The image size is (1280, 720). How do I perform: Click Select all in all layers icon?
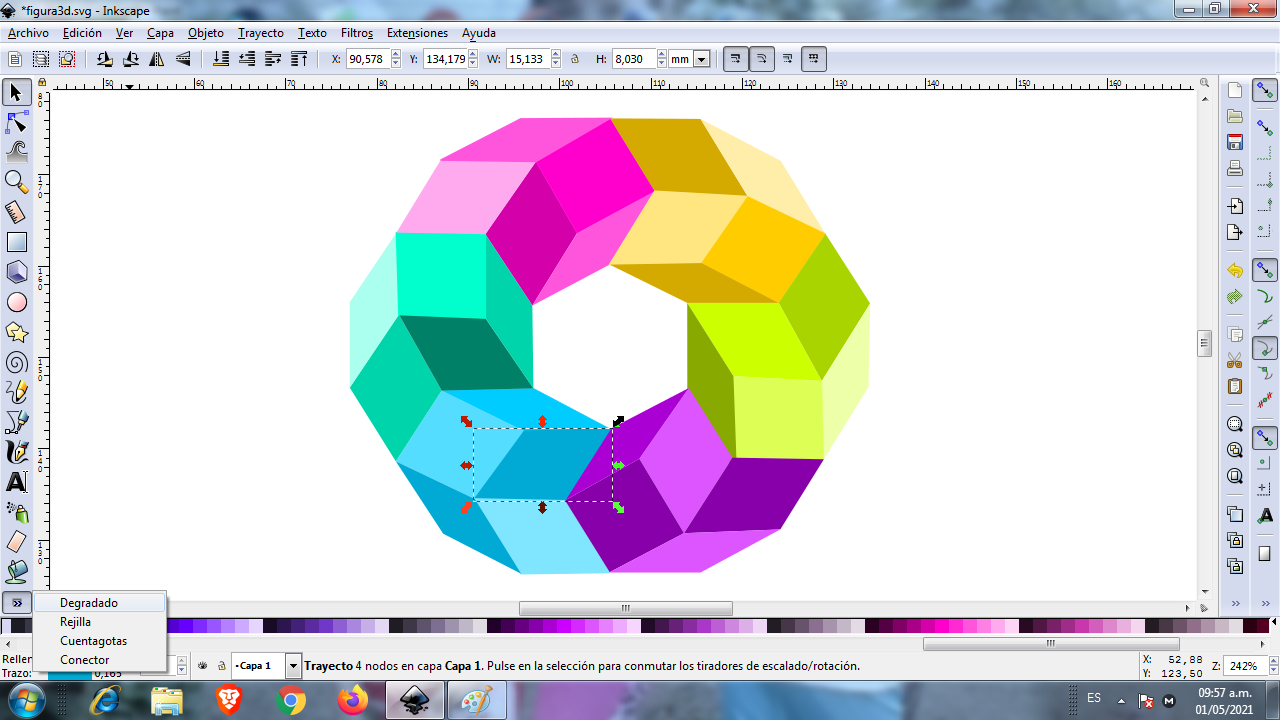tap(41, 59)
